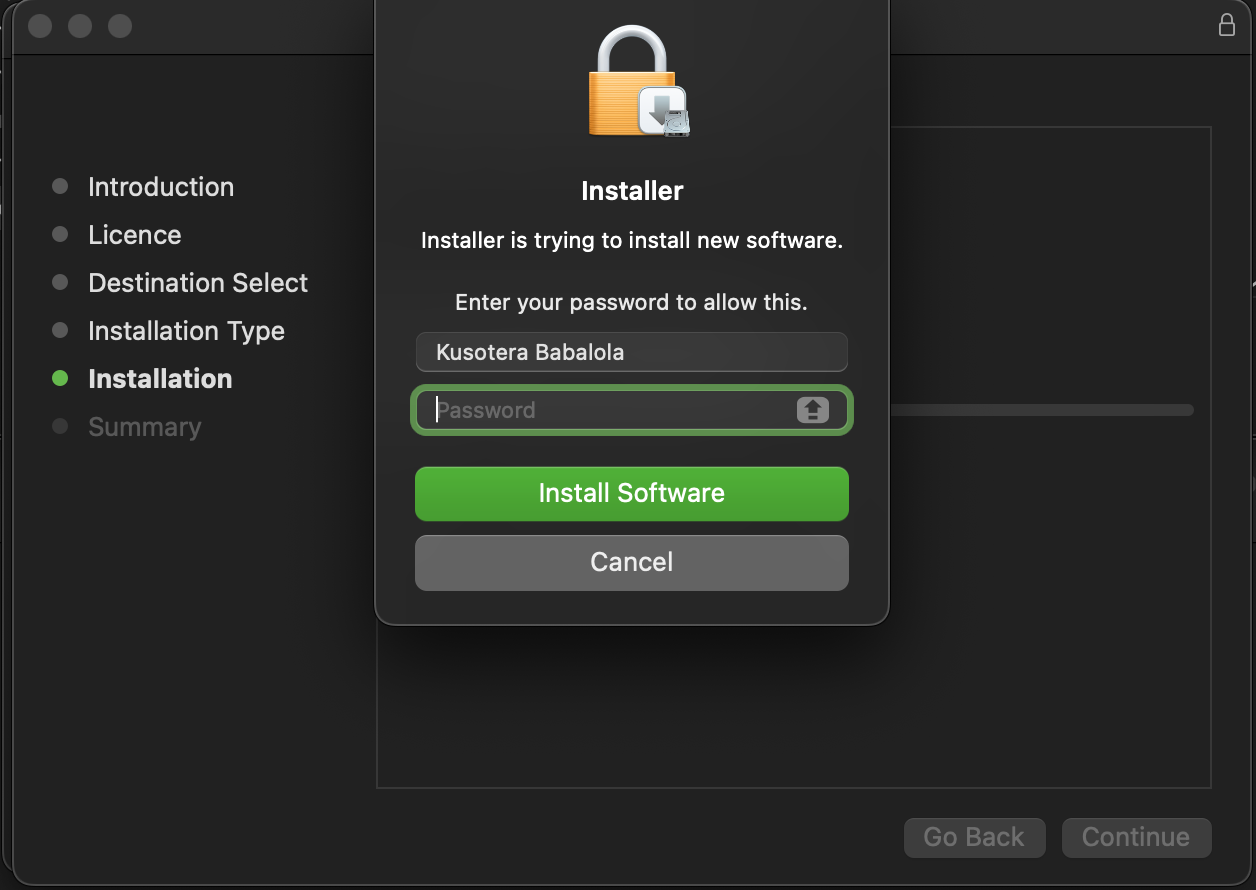Screen dimensions: 1256x890
Task: Minimize the Installer window
Action: (x=80, y=26)
